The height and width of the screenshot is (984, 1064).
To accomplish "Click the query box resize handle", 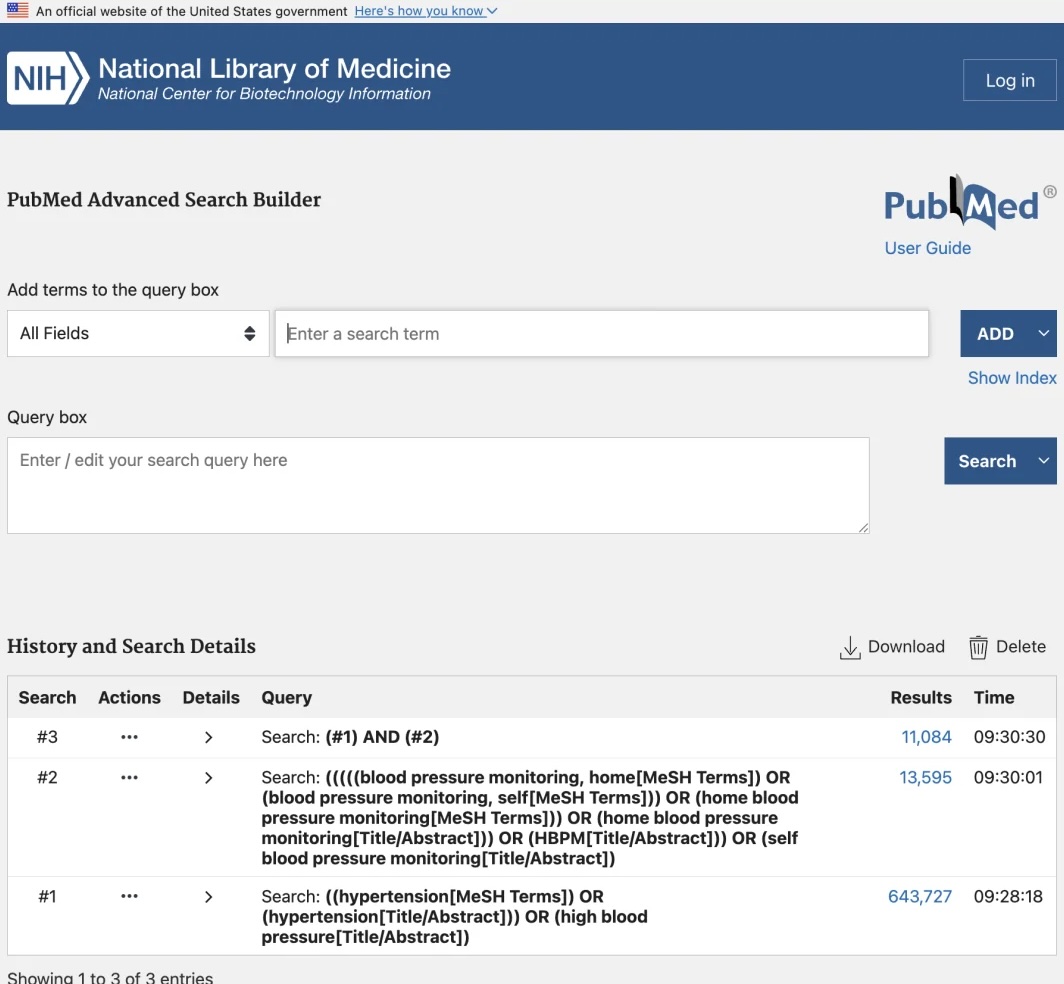I will point(863,527).
